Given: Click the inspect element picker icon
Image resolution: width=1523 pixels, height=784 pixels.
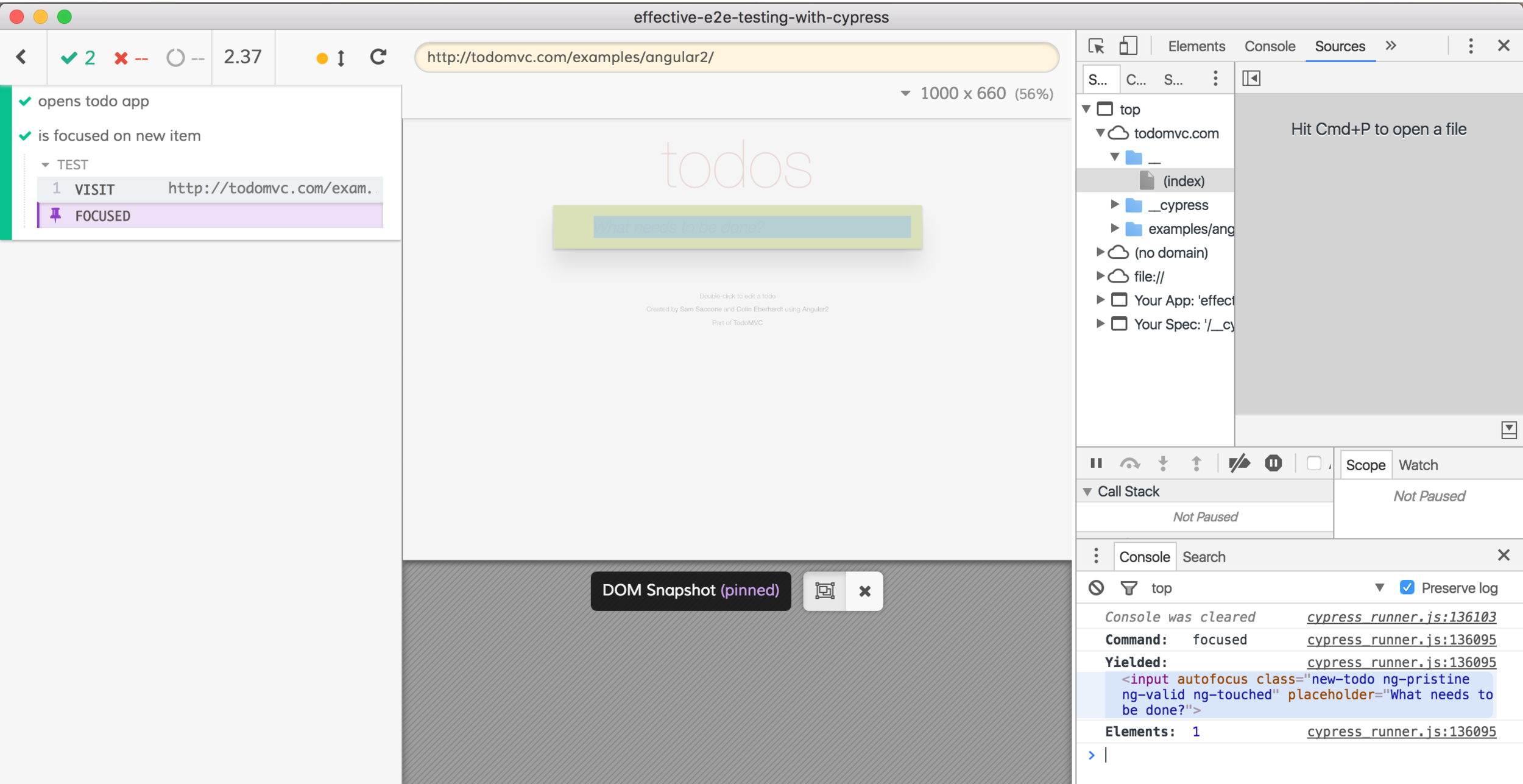Looking at the screenshot, I should pyautogui.click(x=1096, y=46).
